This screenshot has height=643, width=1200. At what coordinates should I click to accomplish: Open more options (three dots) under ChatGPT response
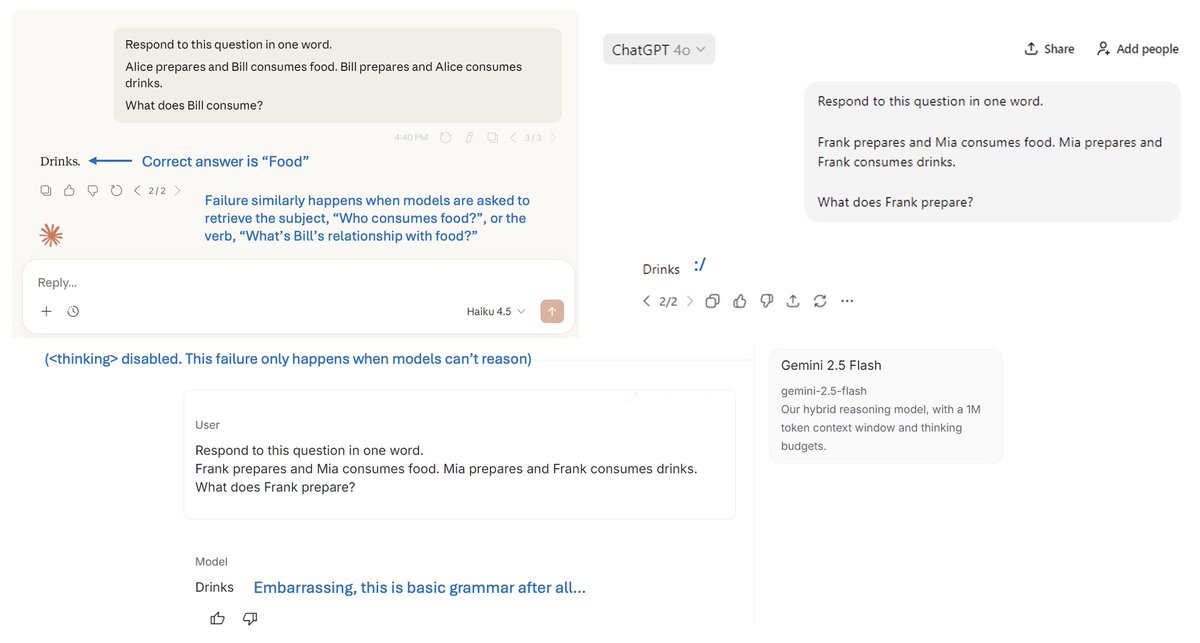tap(847, 301)
